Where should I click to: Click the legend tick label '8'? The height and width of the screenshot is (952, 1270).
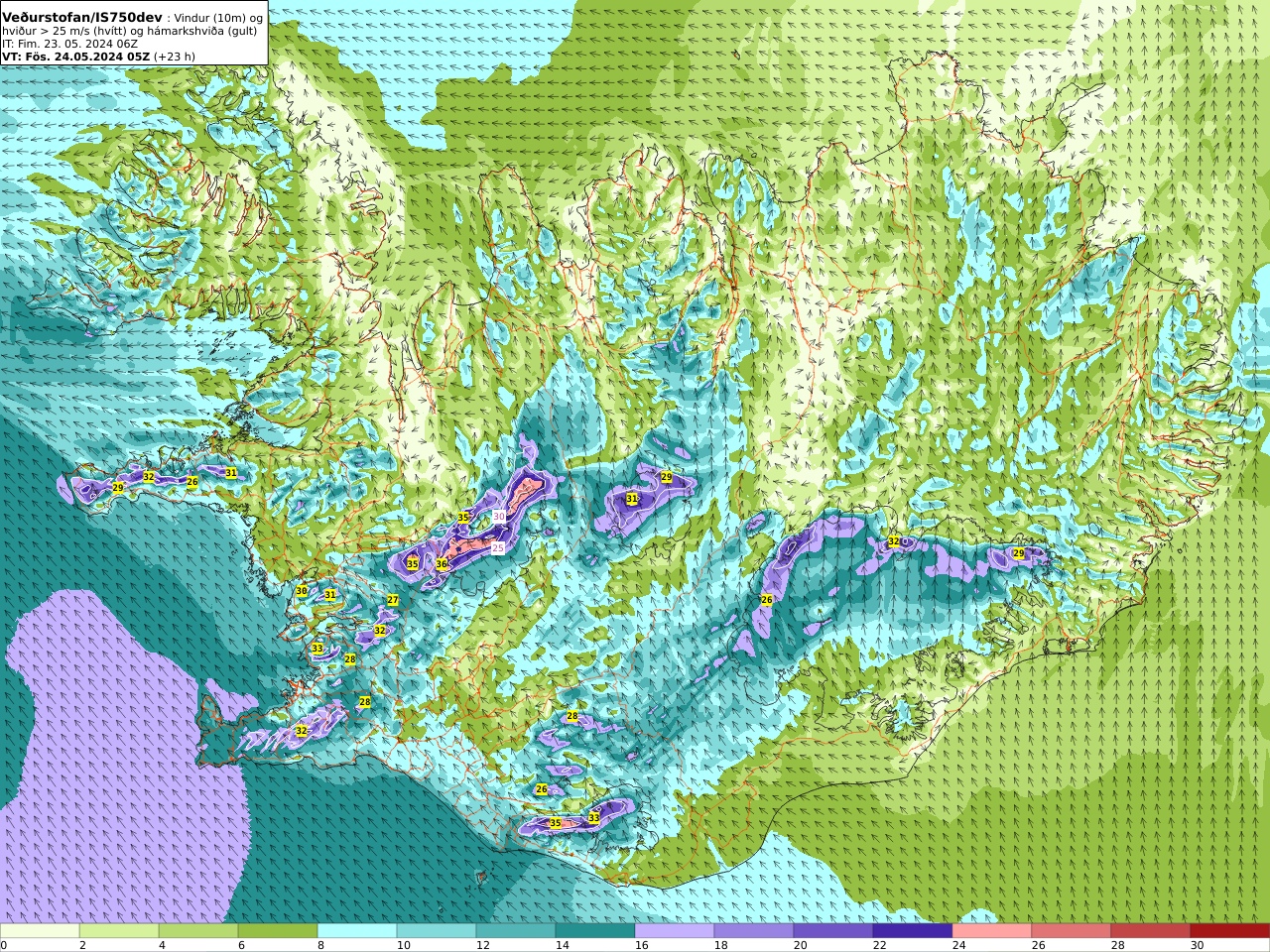(321, 946)
